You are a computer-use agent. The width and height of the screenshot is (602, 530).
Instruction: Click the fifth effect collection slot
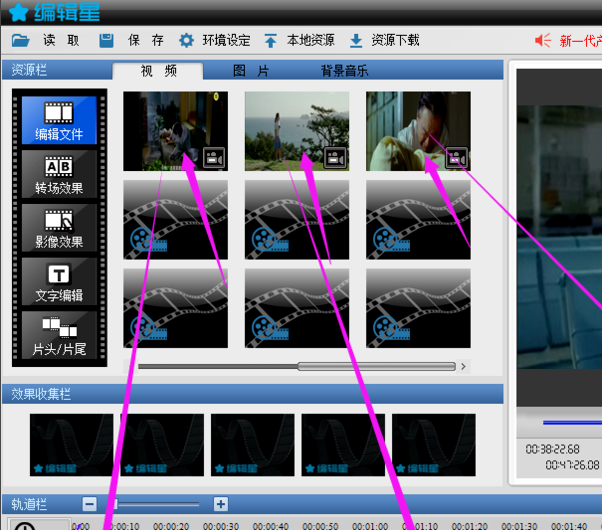[434, 445]
